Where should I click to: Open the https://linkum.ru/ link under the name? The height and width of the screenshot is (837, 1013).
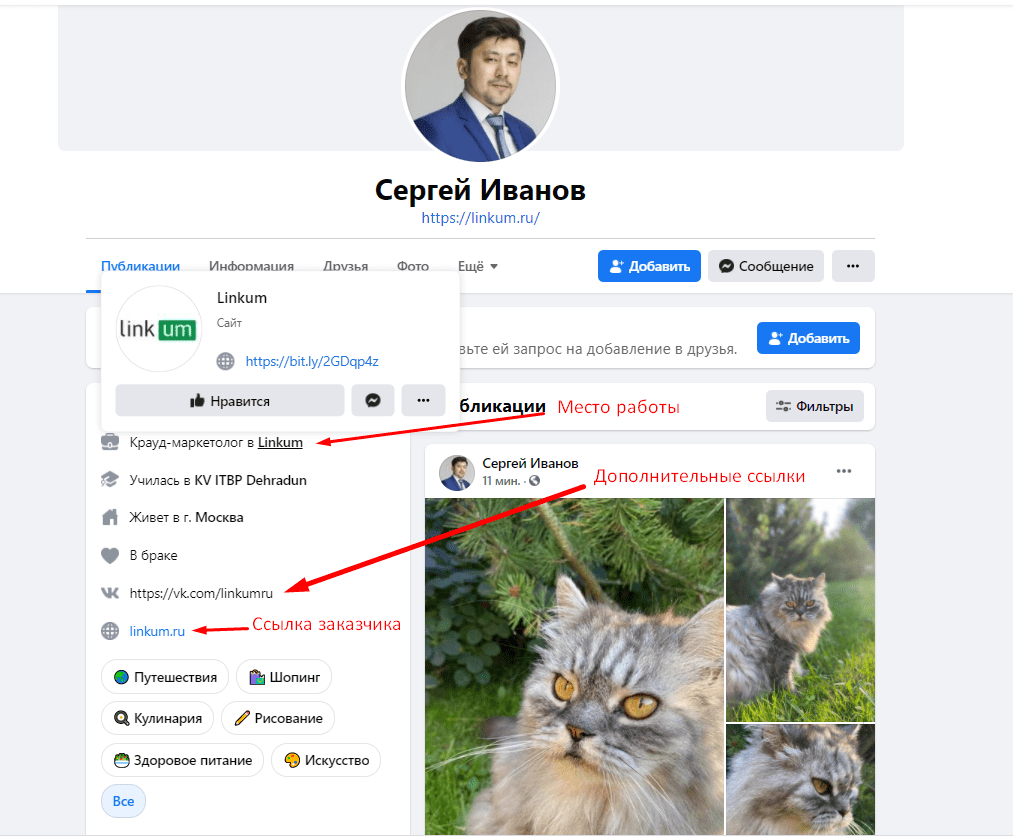tap(480, 218)
